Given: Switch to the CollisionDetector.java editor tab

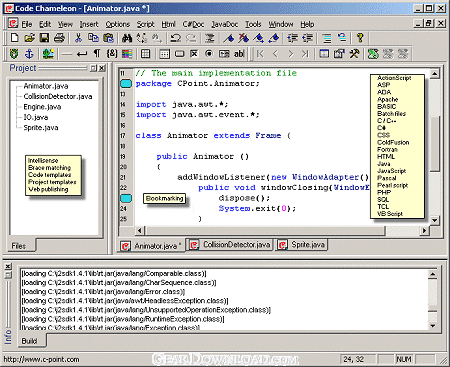Looking at the screenshot, I should click(x=230, y=245).
